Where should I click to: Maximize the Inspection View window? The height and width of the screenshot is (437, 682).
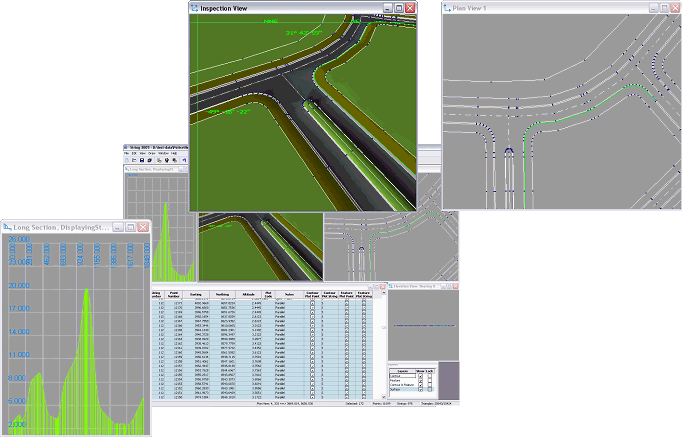coord(397,8)
